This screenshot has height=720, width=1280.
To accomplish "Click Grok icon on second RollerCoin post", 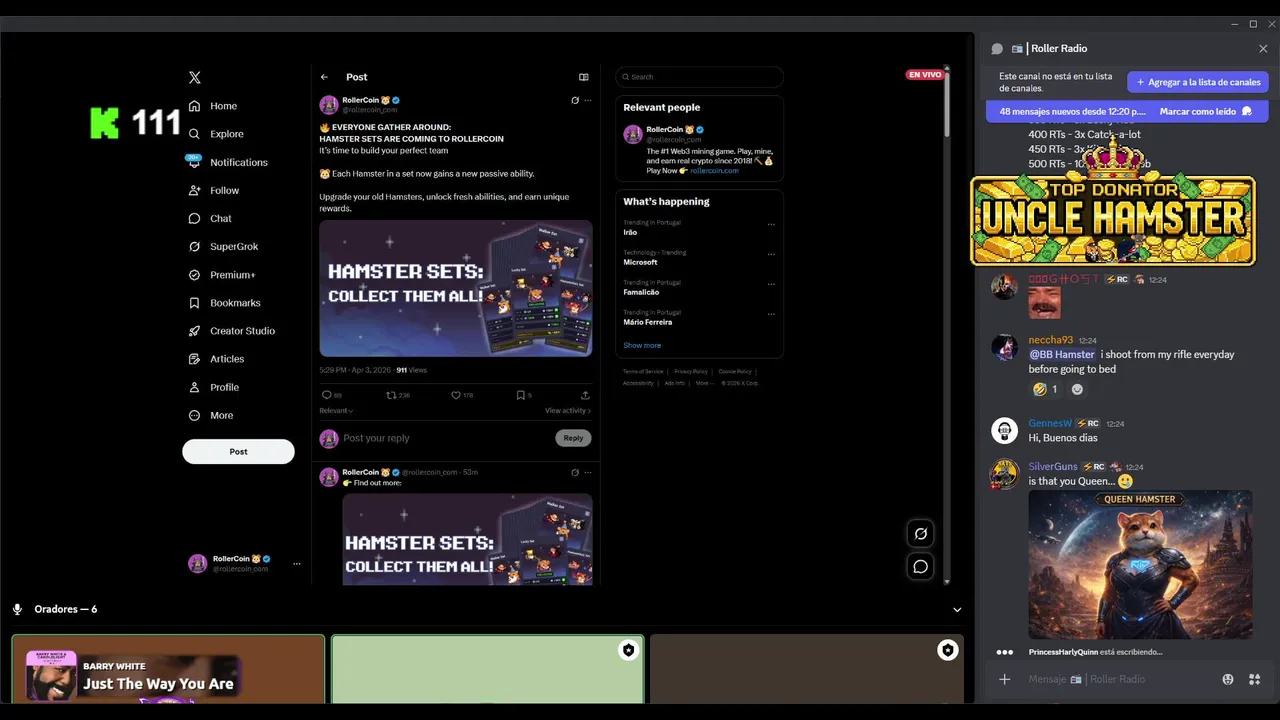I will coord(575,472).
